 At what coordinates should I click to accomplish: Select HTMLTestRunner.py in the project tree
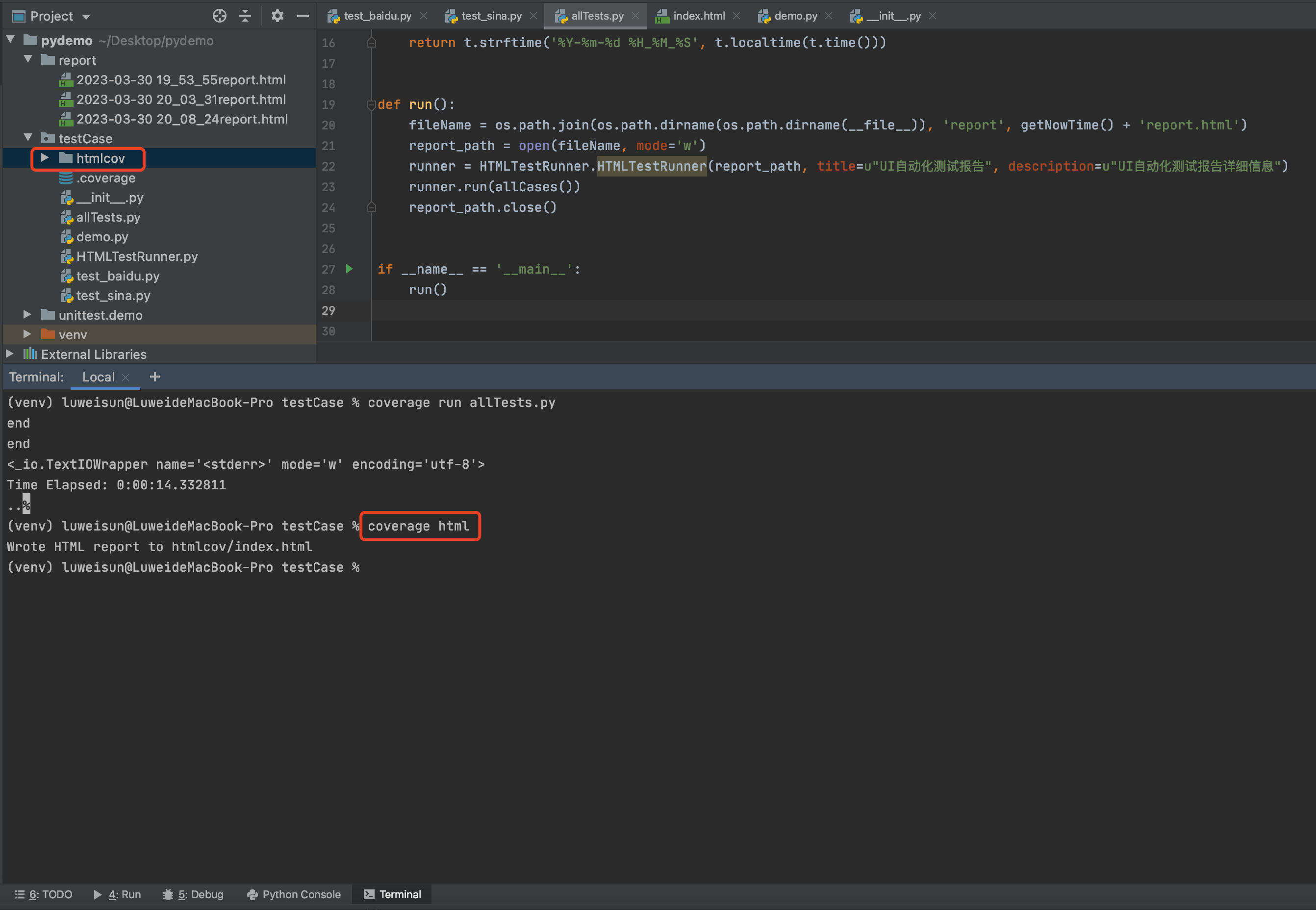click(137, 256)
